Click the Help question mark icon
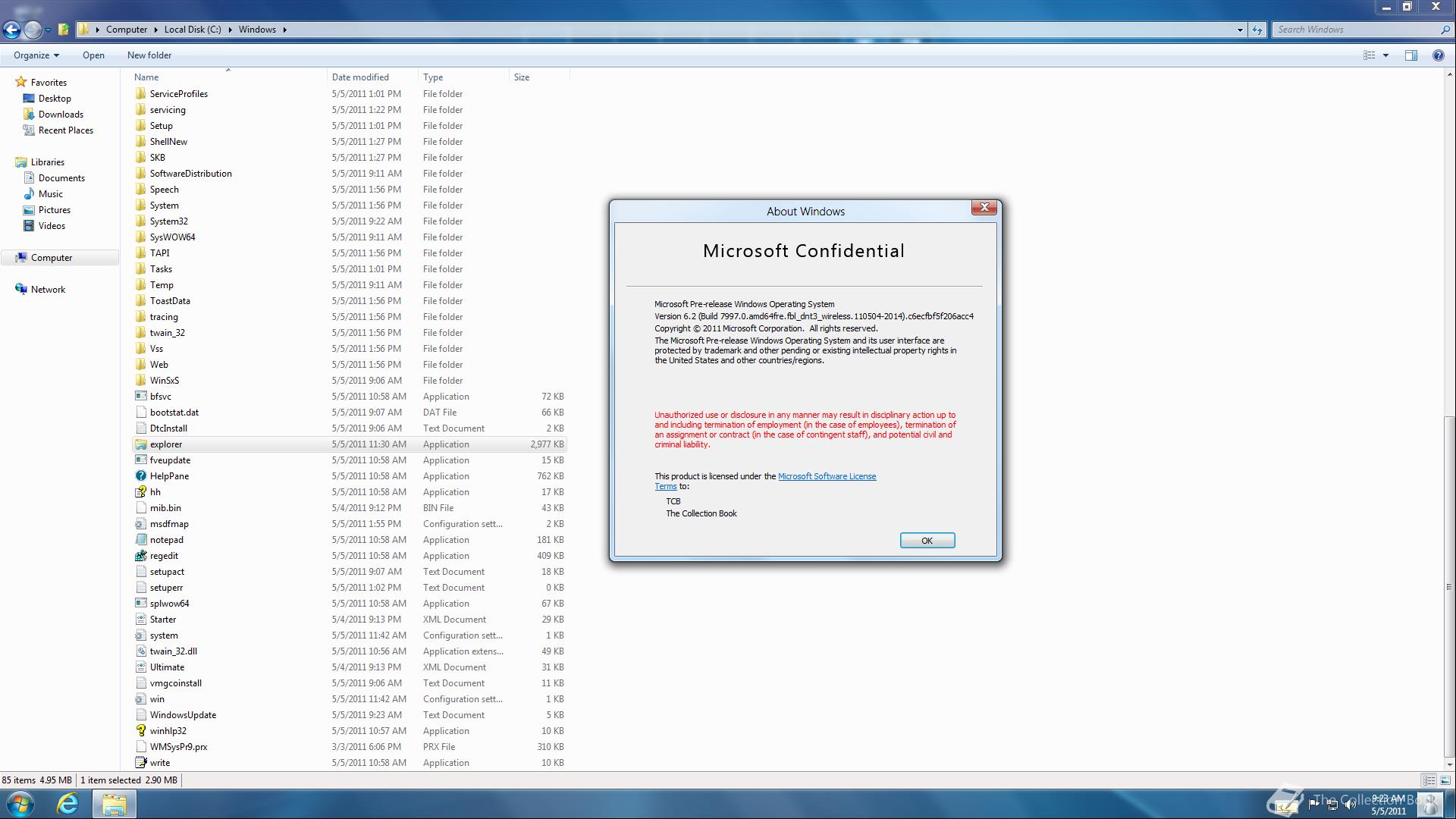This screenshot has height=819, width=1456. [1438, 55]
